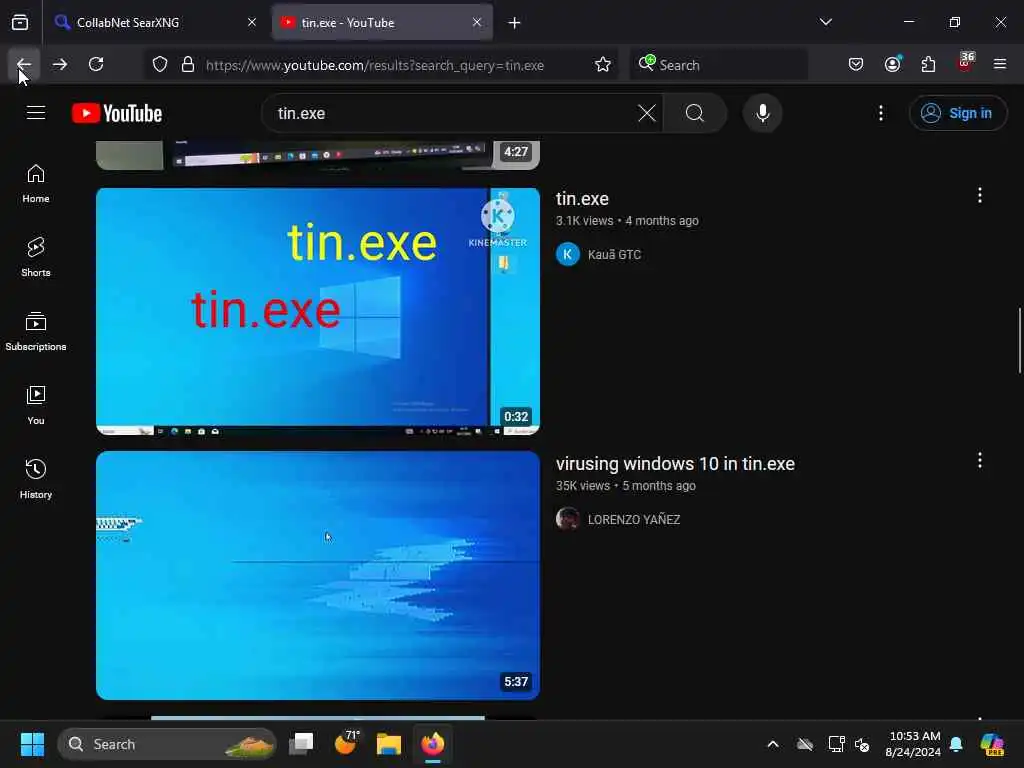Click the YouTube search magnifier button
1024x768 pixels.
click(x=695, y=113)
